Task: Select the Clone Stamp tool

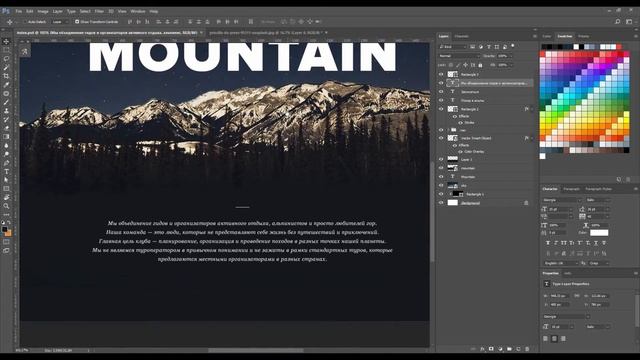Action: tap(6, 111)
